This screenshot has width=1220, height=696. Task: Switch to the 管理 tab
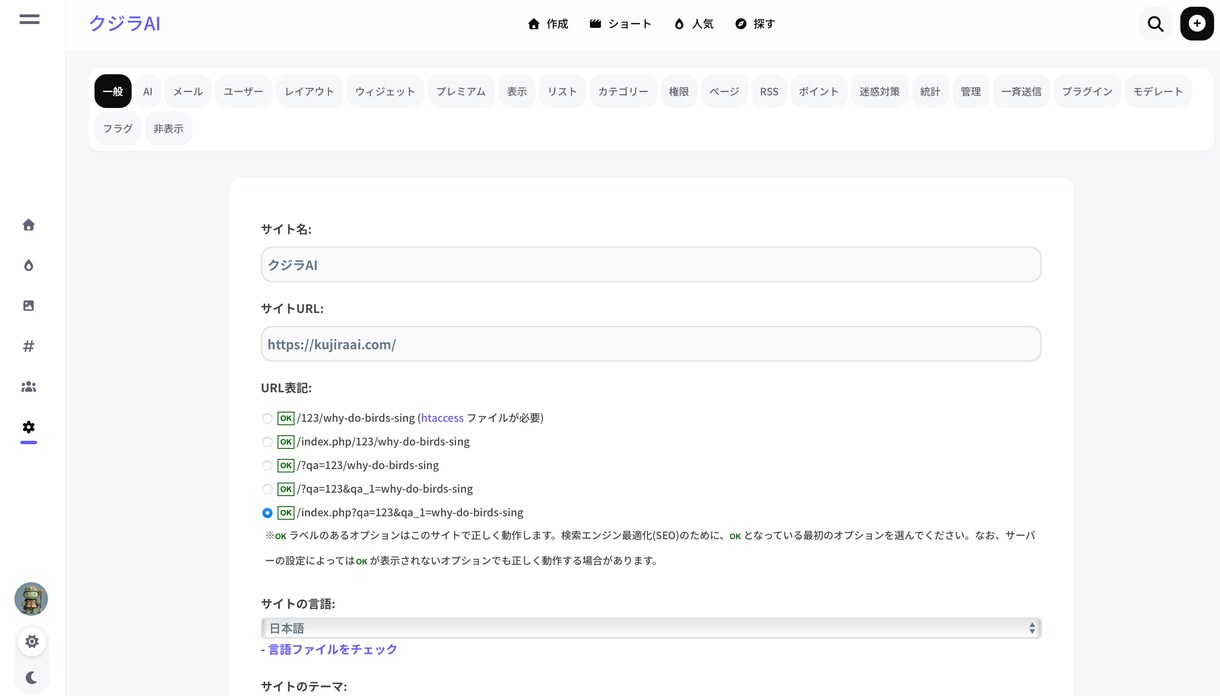click(971, 91)
